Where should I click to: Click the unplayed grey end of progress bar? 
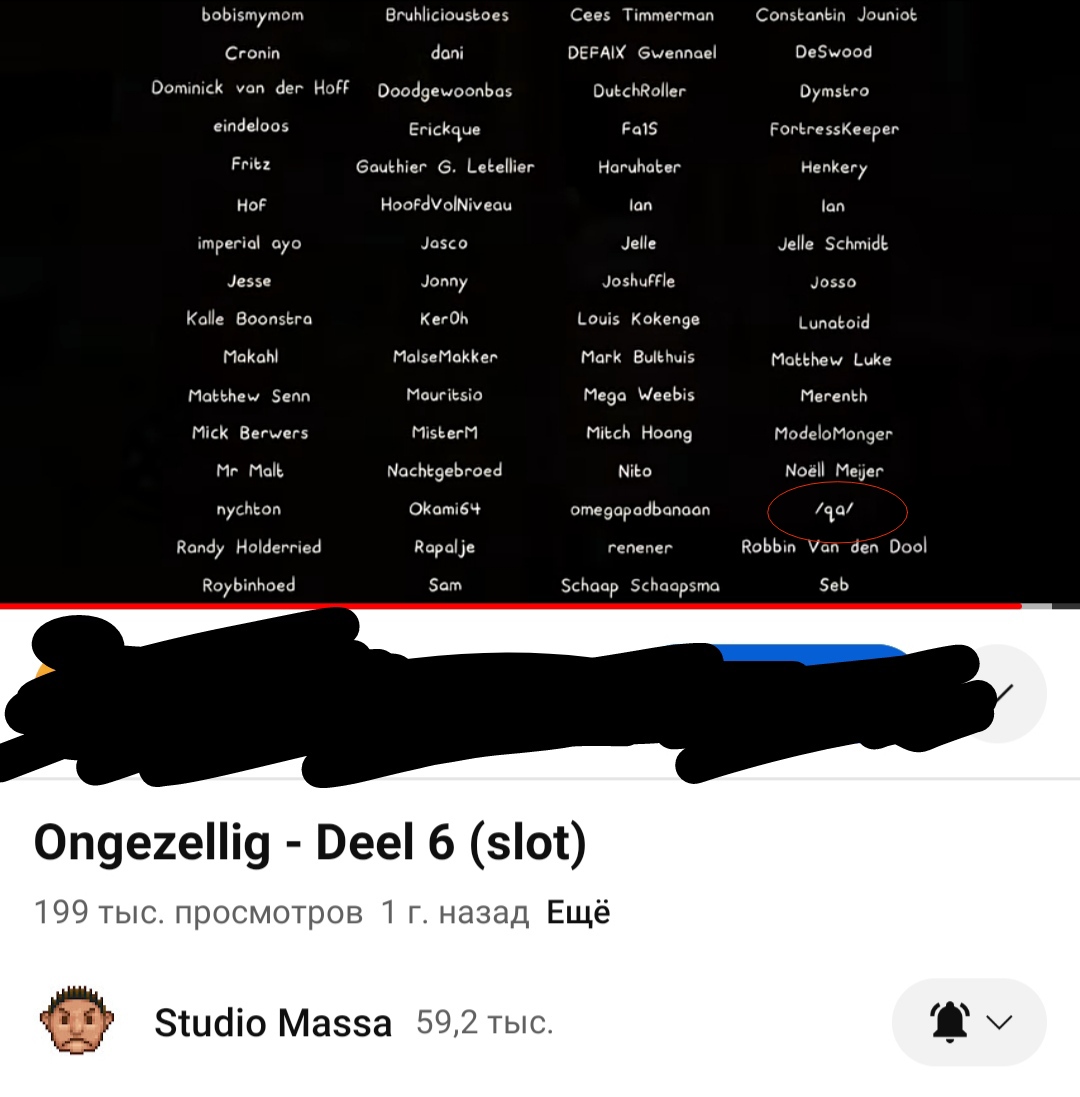[1051, 606]
